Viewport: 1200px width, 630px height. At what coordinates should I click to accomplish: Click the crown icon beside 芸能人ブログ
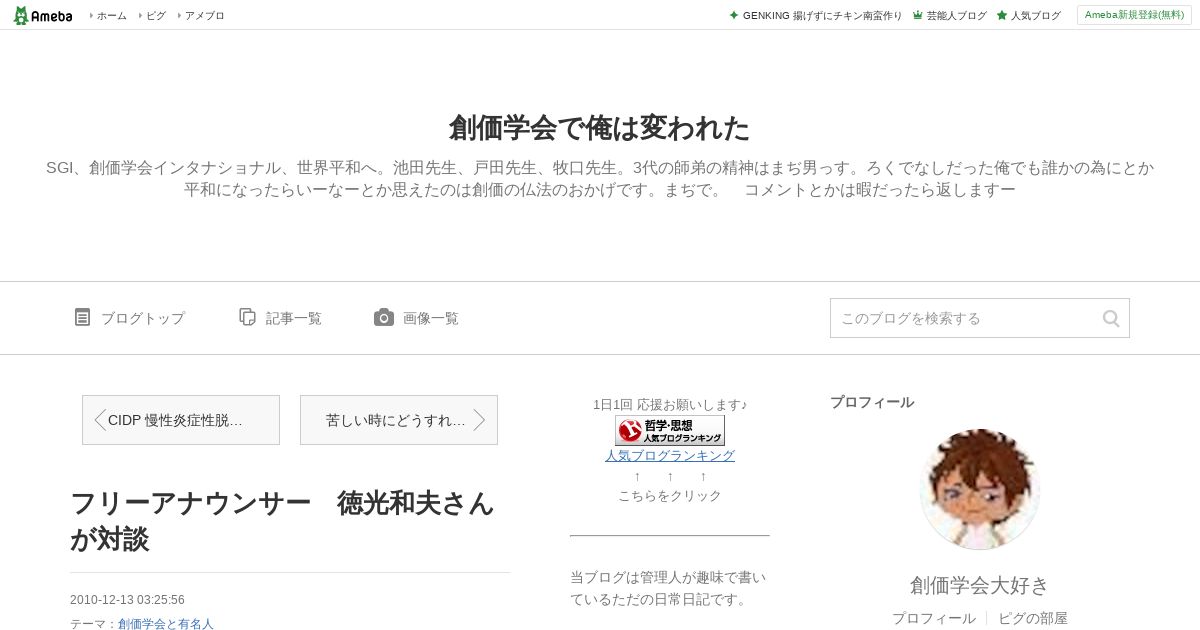pyautogui.click(x=918, y=16)
